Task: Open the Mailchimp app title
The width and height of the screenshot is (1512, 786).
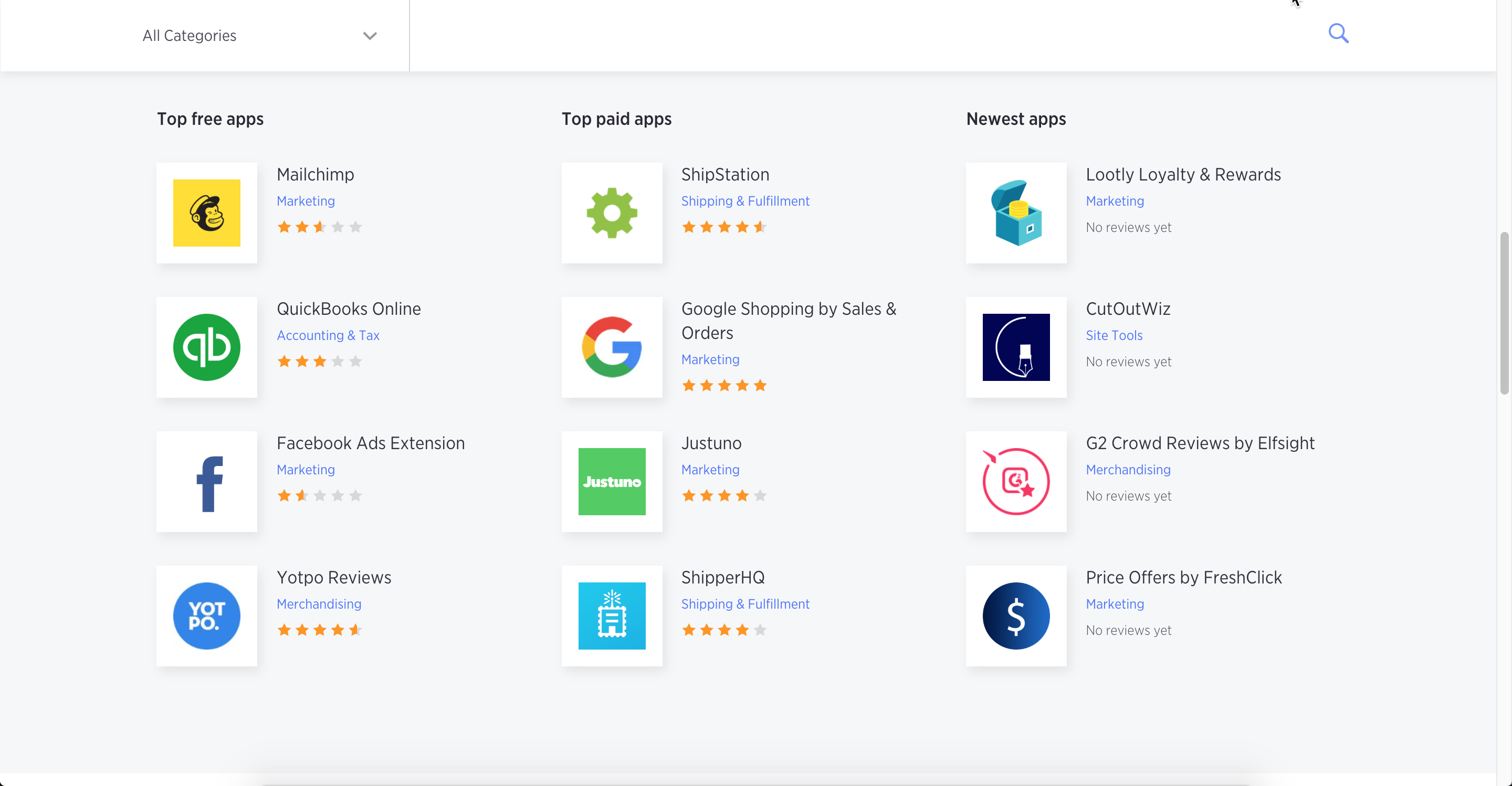Action: pos(315,175)
